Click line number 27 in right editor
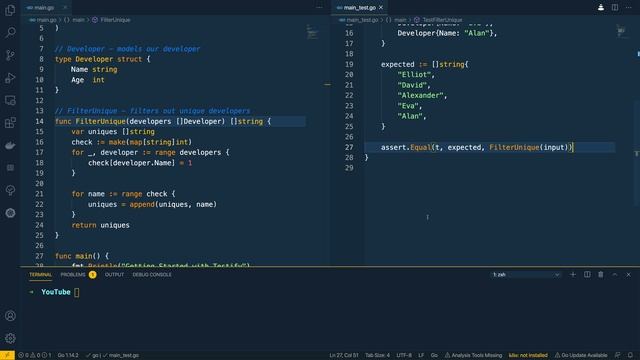 [349, 147]
